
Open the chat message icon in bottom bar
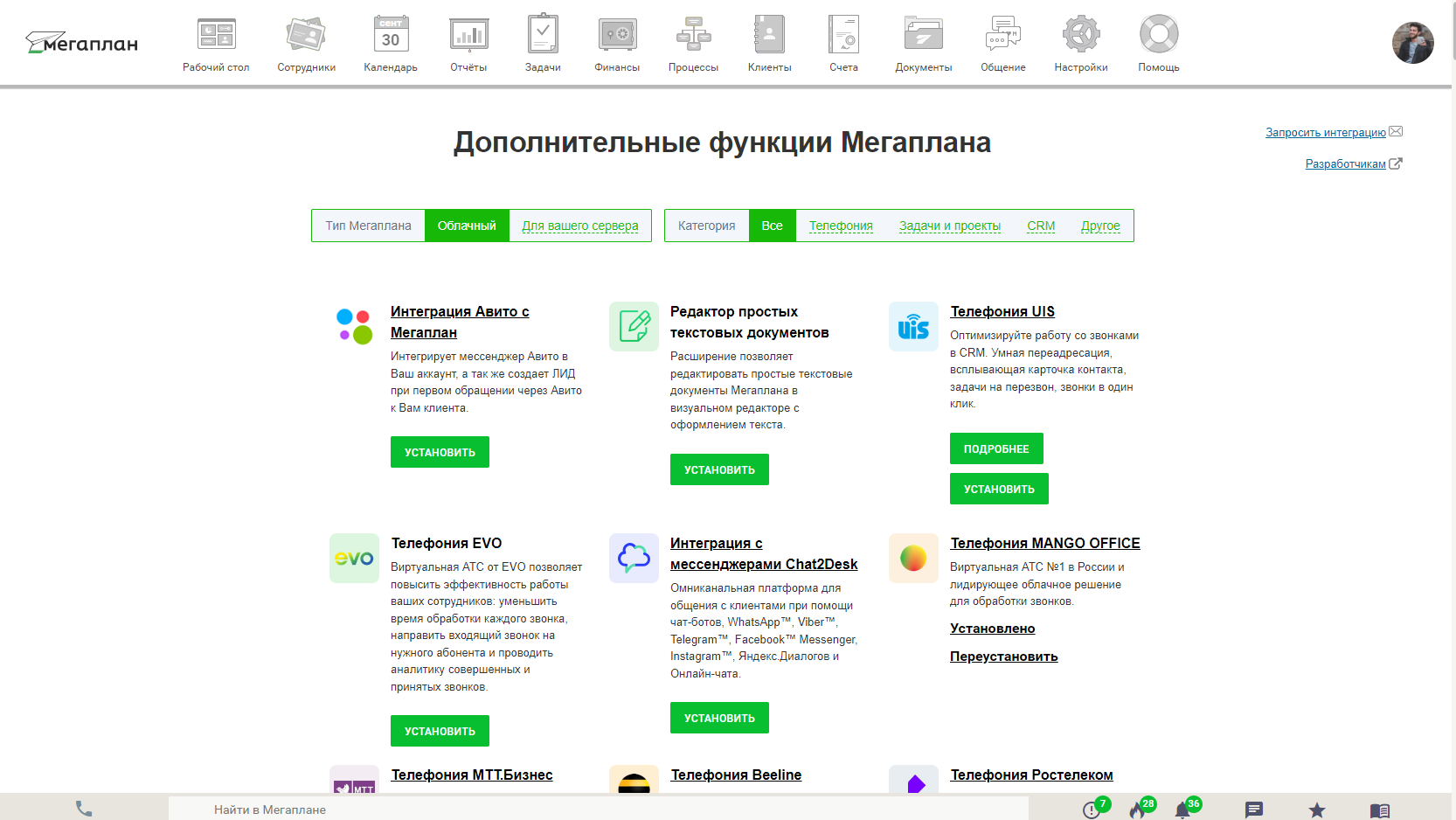click(x=1254, y=810)
